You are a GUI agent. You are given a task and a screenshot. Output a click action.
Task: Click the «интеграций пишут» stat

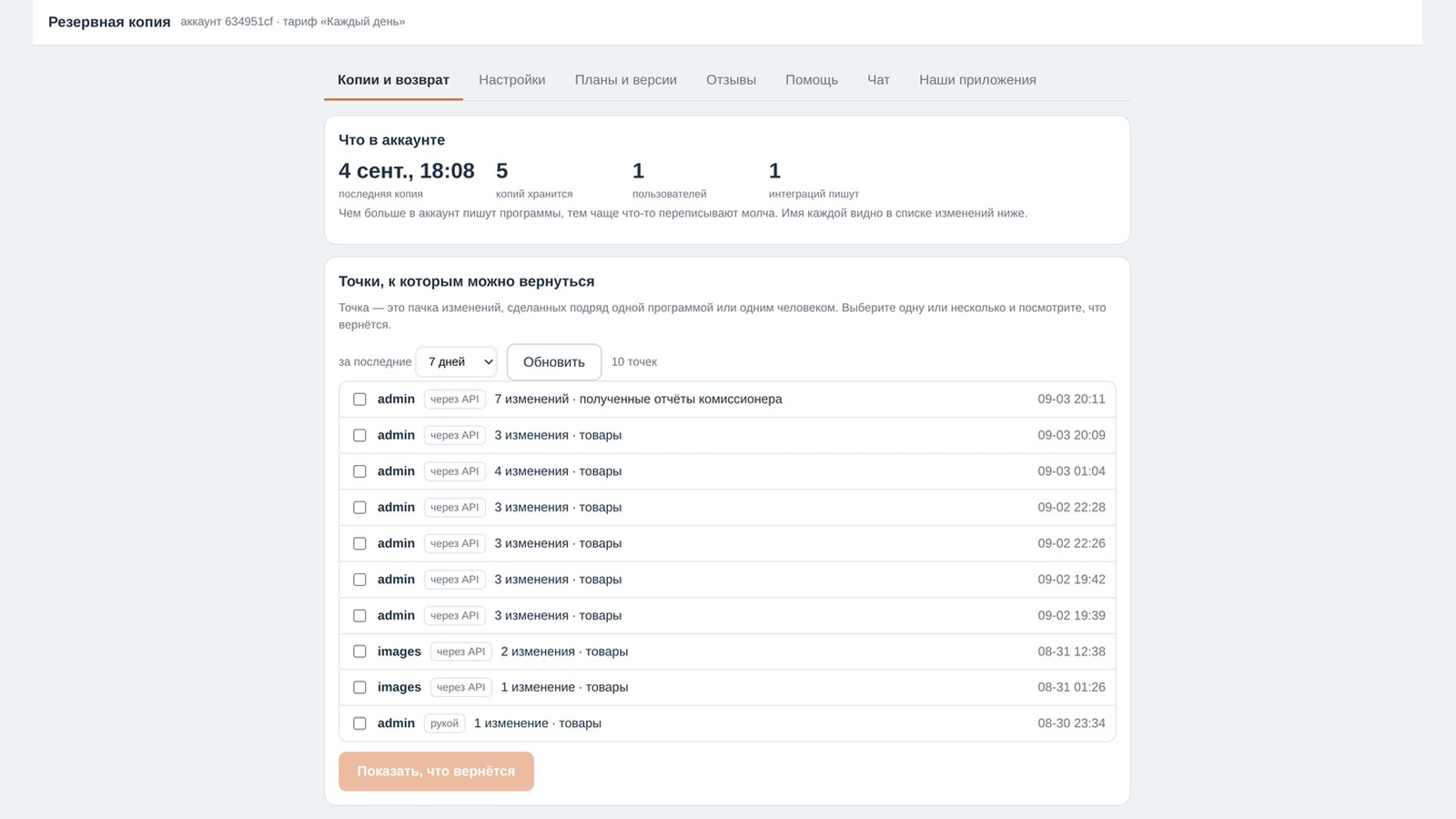(814, 194)
